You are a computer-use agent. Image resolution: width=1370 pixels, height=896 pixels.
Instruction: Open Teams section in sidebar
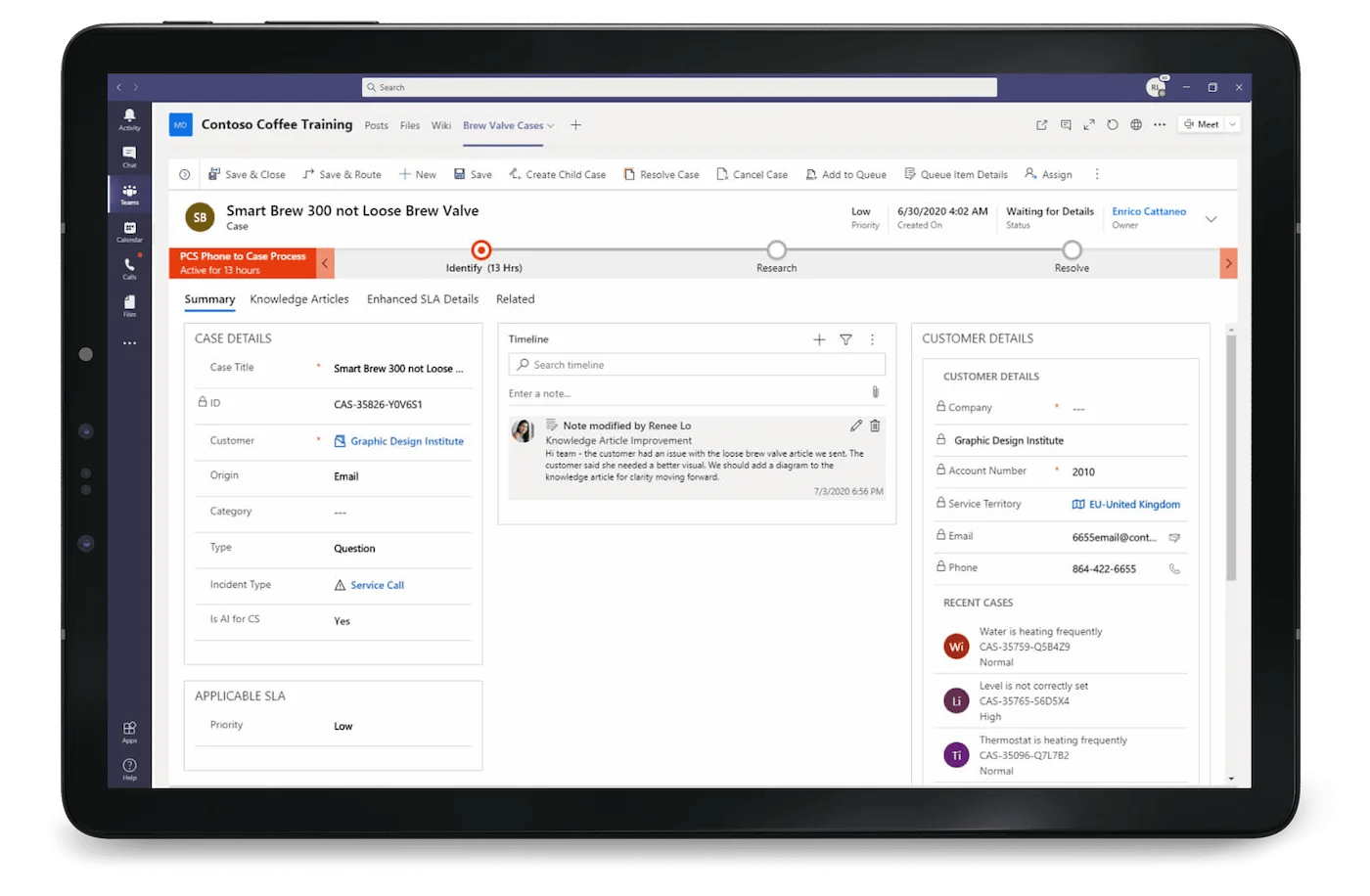[x=129, y=194]
